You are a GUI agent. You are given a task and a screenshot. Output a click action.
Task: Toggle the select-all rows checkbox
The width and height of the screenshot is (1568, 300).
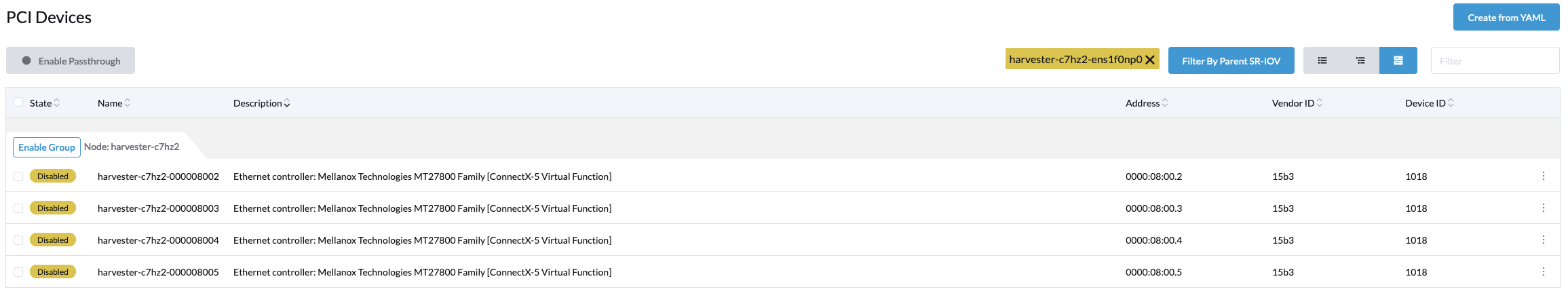18,102
